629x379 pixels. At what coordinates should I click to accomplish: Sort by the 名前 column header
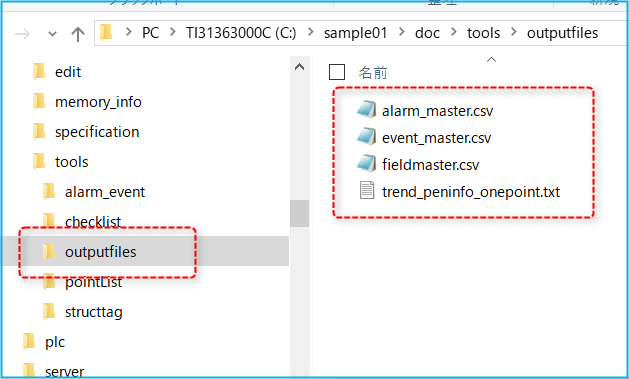tap(373, 73)
